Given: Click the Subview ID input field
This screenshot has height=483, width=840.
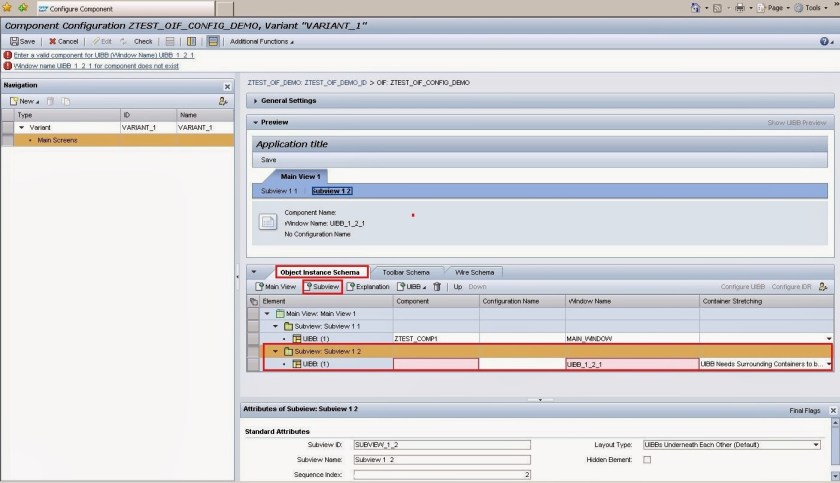Looking at the screenshot, I should click(441, 444).
